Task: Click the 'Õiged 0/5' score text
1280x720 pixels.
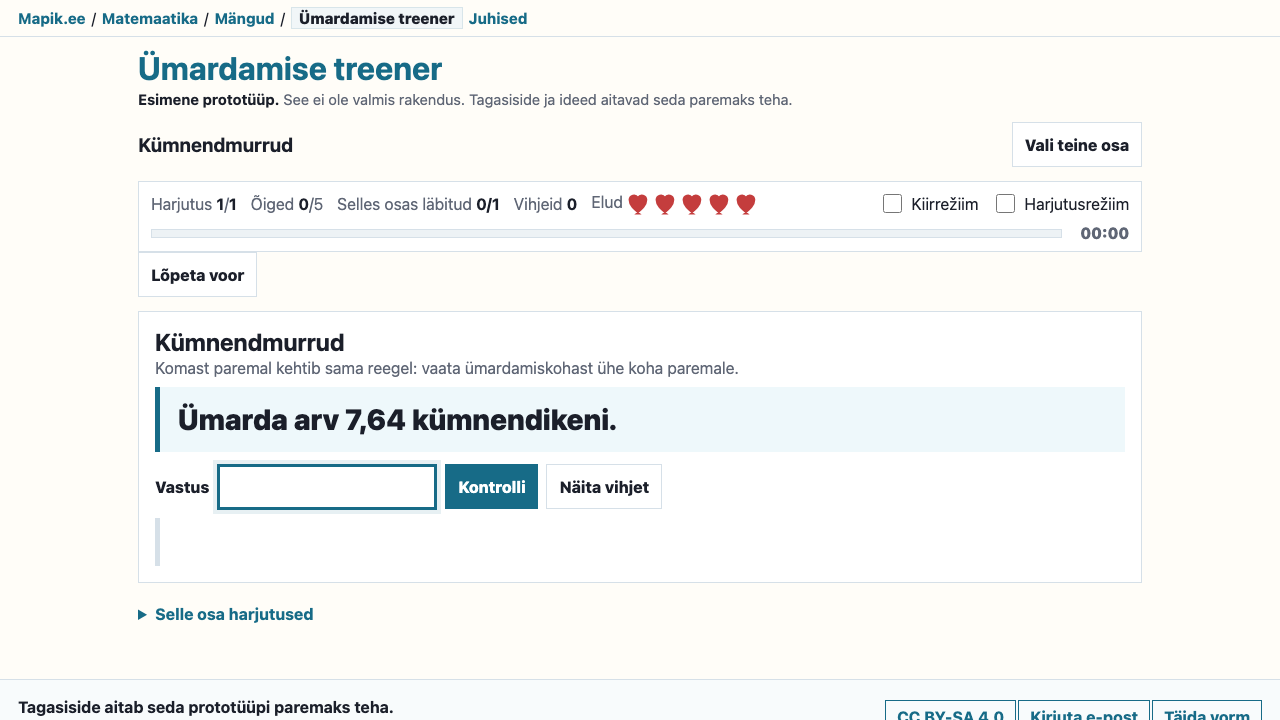Action: 287,205
